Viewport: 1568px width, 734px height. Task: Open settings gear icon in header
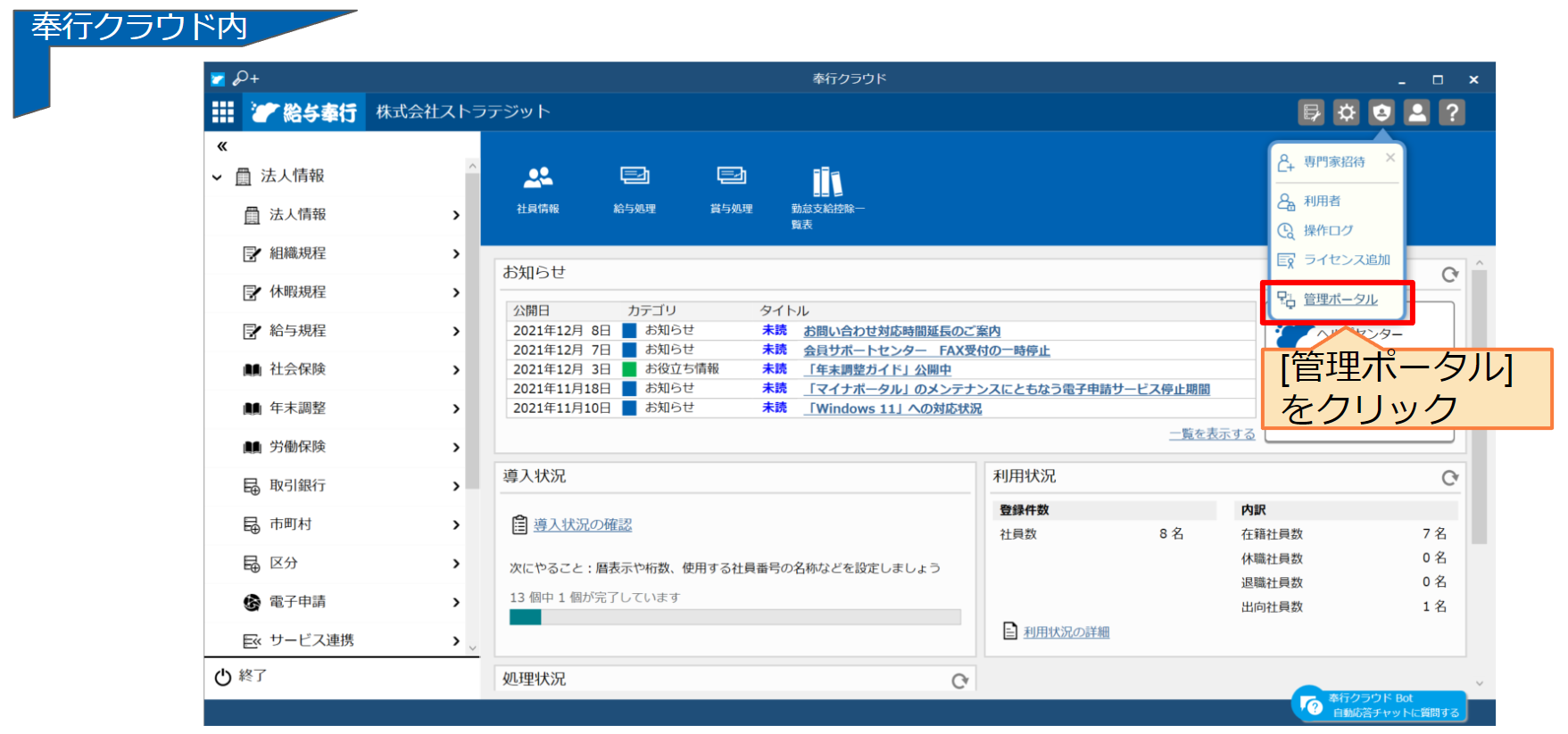[1347, 112]
